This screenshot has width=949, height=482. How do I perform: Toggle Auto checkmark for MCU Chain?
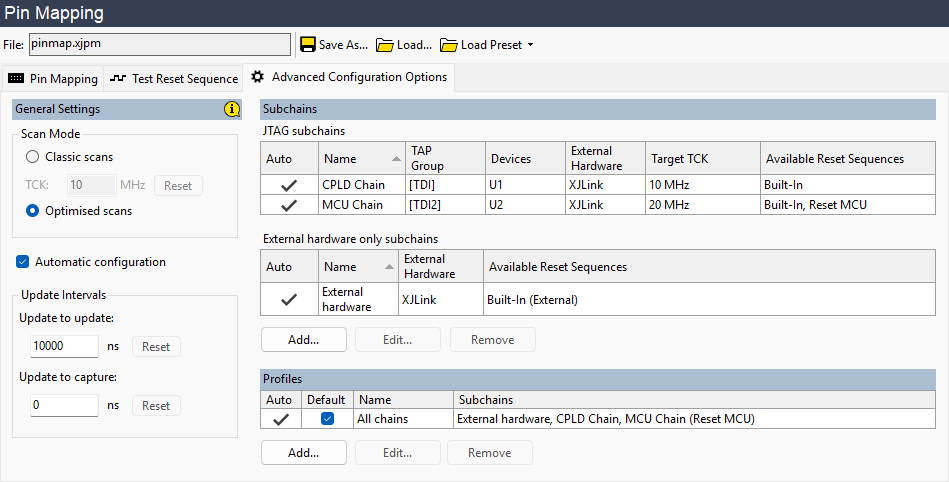[289, 205]
